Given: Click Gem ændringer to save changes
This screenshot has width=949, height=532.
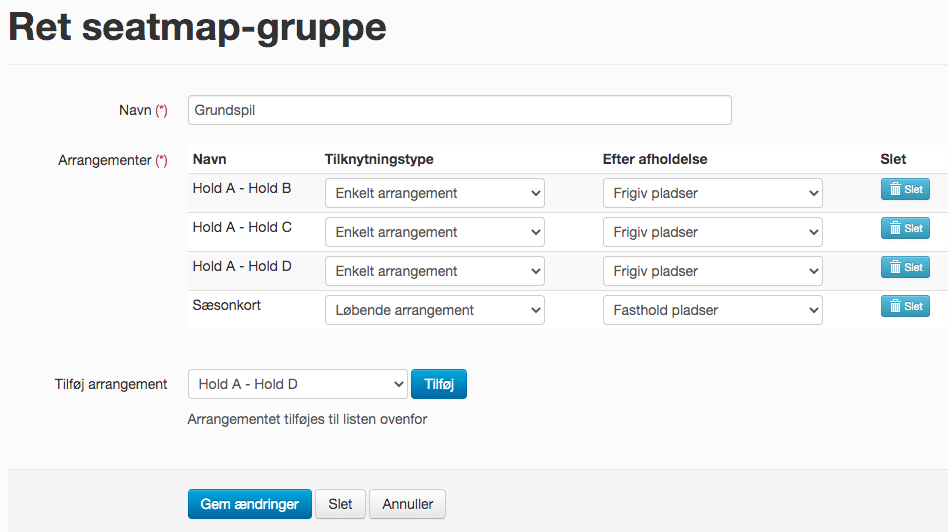Looking at the screenshot, I should (x=249, y=504).
